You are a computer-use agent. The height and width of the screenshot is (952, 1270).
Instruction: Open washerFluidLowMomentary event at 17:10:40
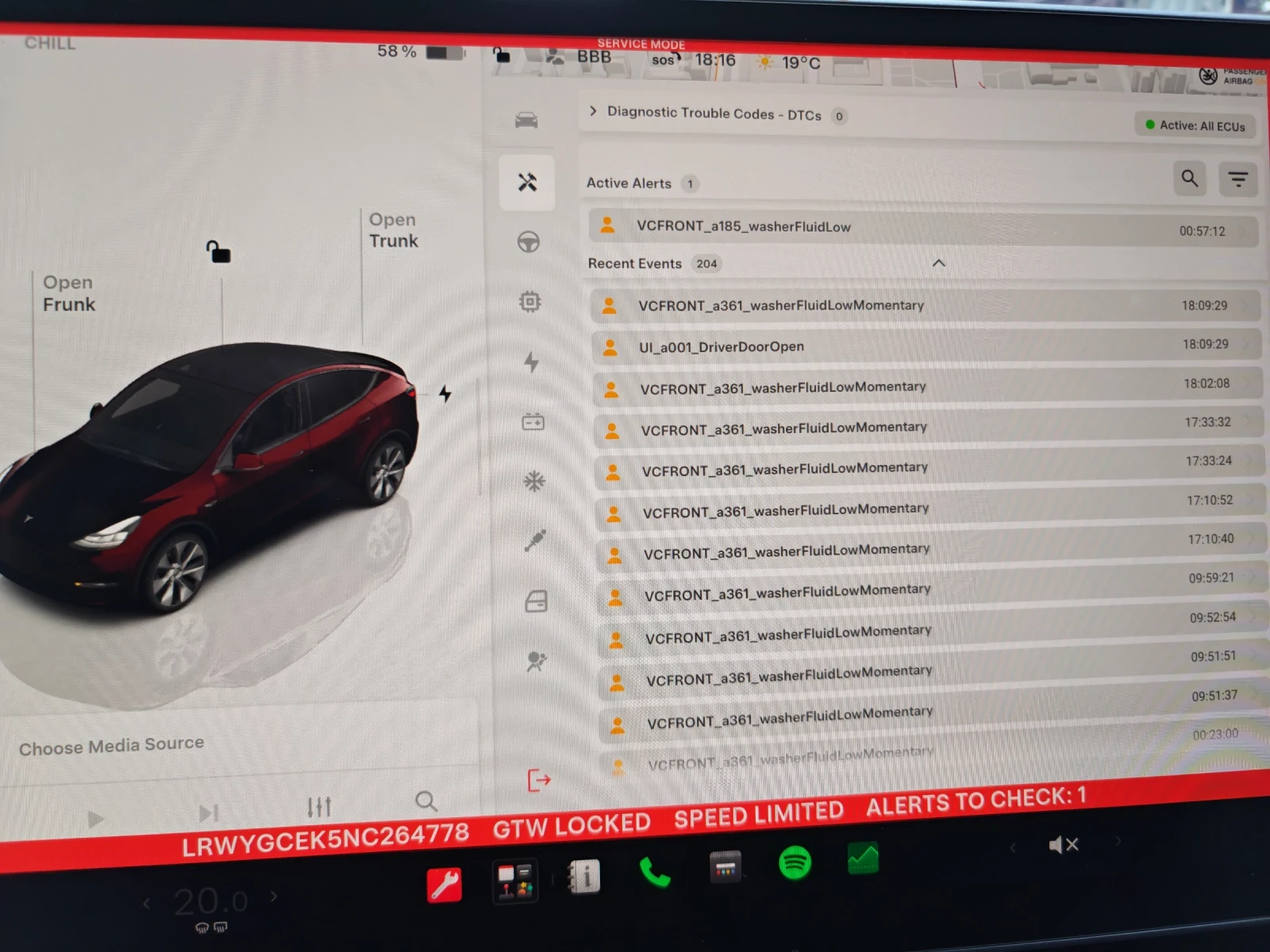(x=930, y=547)
